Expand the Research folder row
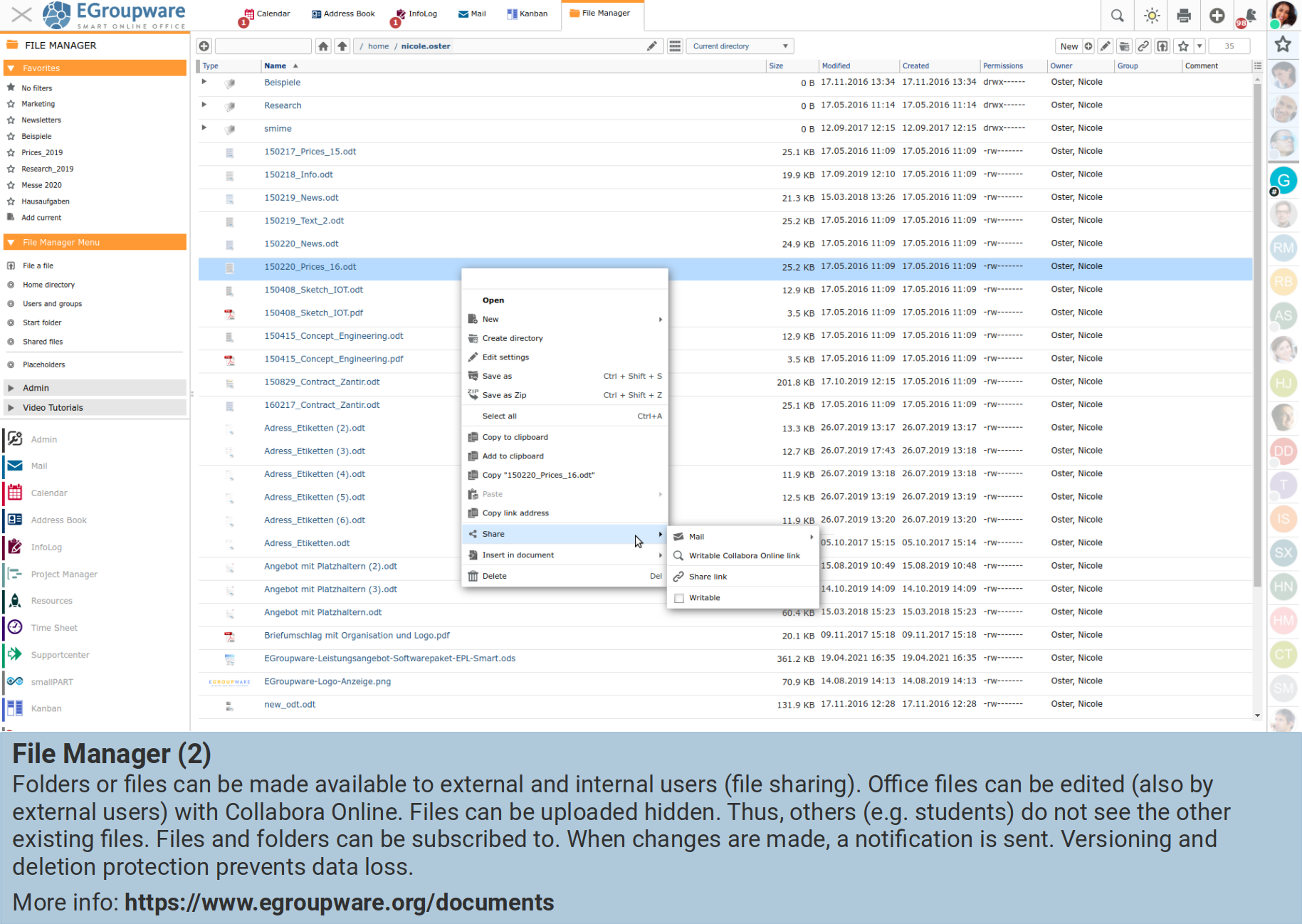Viewport: 1302px width, 924px height. [x=204, y=105]
